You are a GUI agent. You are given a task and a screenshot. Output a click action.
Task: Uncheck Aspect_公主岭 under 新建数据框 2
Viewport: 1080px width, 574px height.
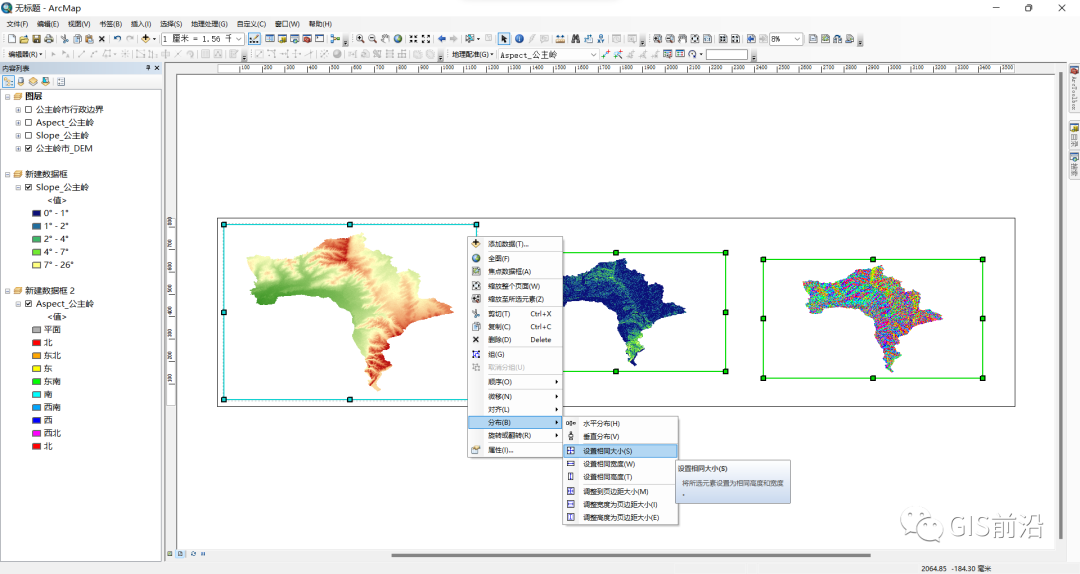click(x=28, y=304)
